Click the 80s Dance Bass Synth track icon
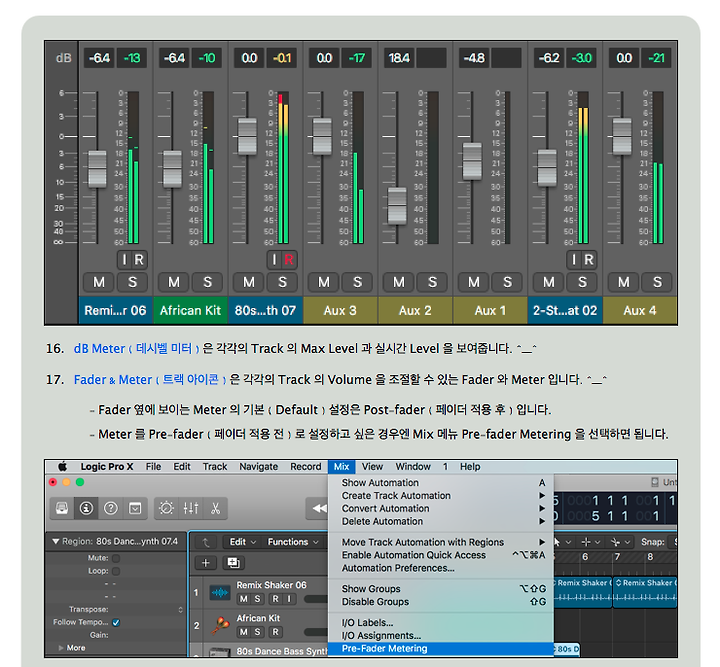Viewport: 720px width, 667px height. tap(220, 652)
